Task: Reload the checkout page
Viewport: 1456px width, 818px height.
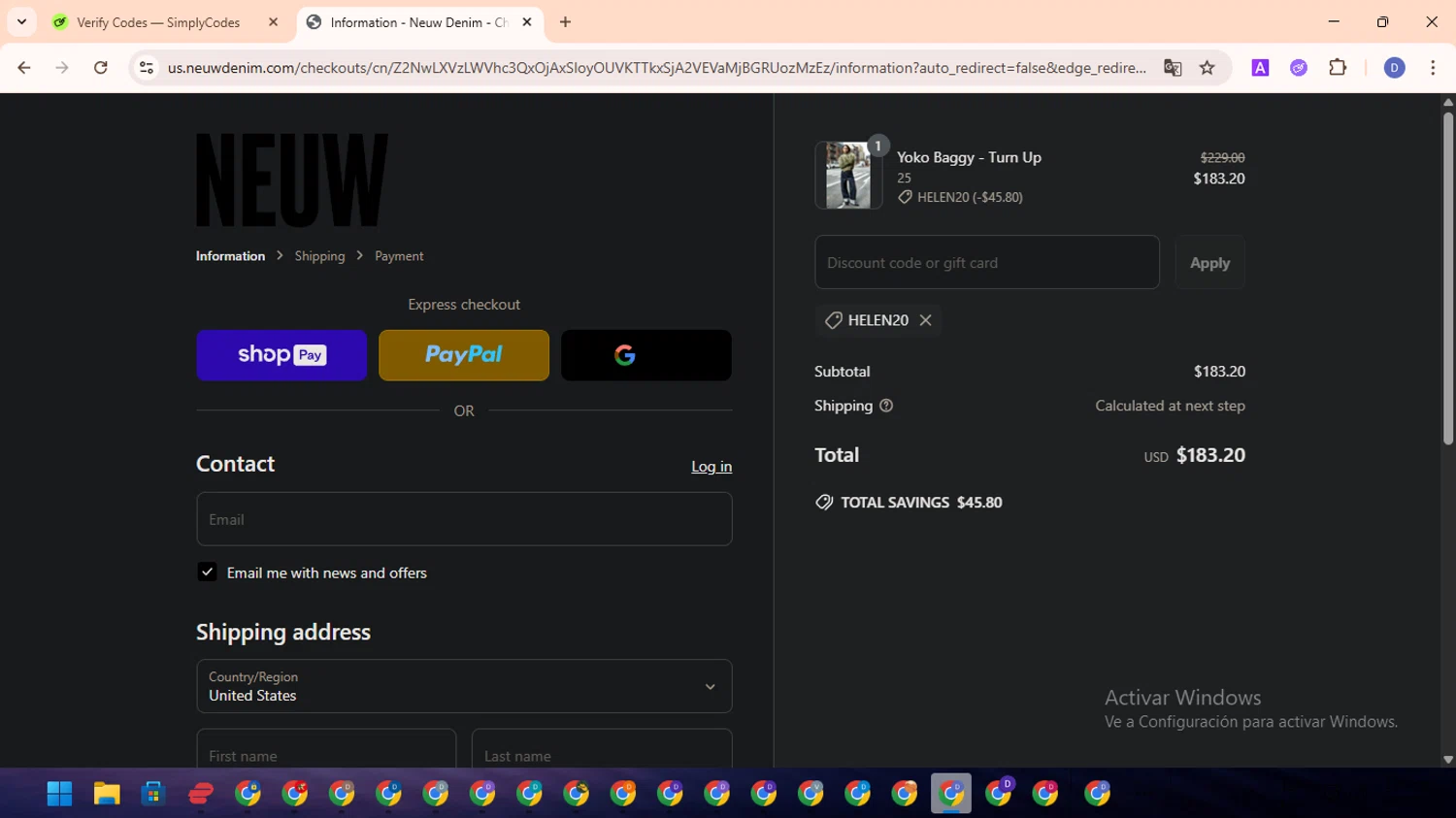Action: point(101,68)
